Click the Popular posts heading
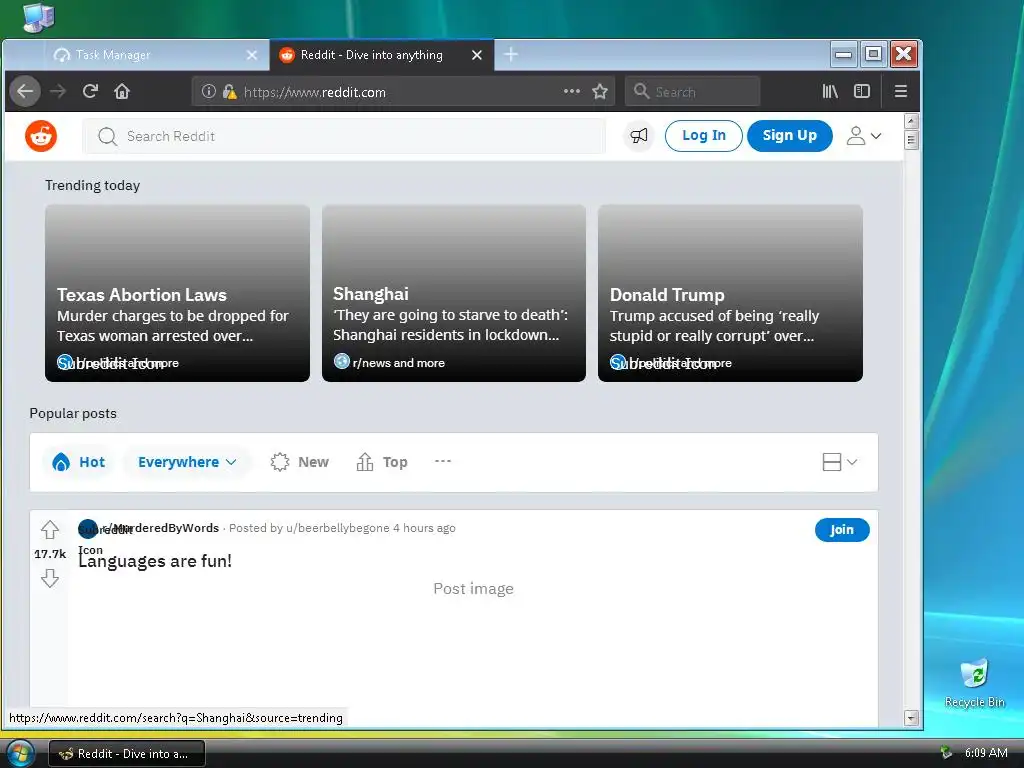1024x768 pixels. coord(73,413)
